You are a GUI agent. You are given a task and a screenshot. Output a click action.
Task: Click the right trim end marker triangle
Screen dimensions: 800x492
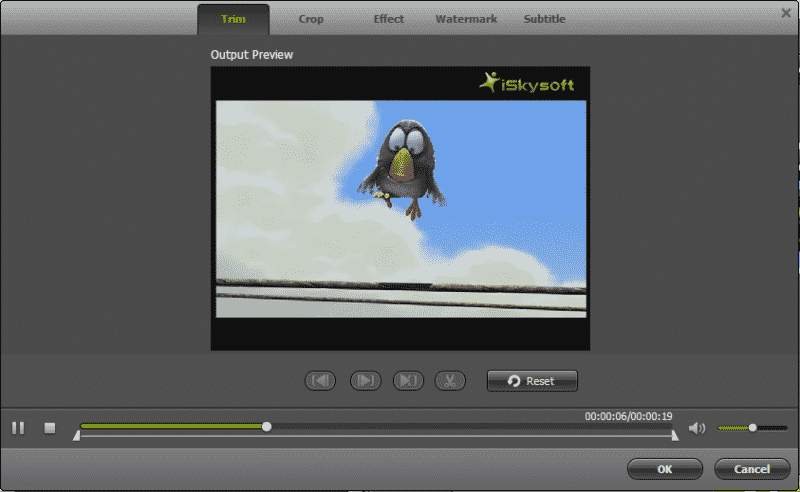675,435
